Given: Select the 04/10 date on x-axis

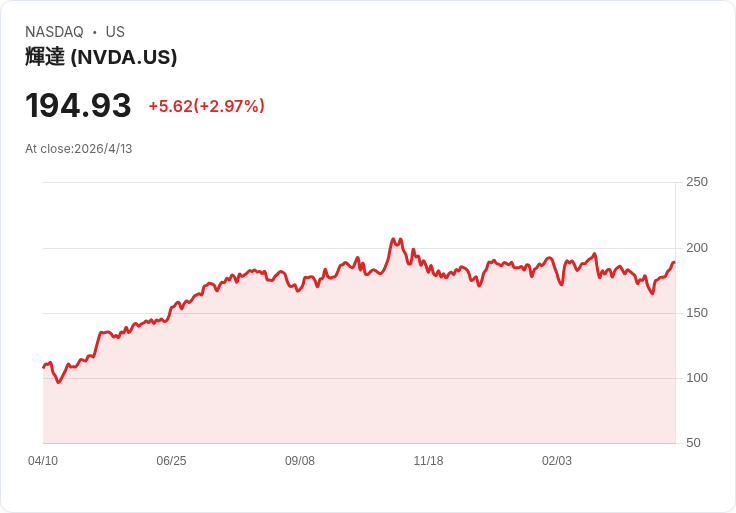Looking at the screenshot, I should coord(43,461).
